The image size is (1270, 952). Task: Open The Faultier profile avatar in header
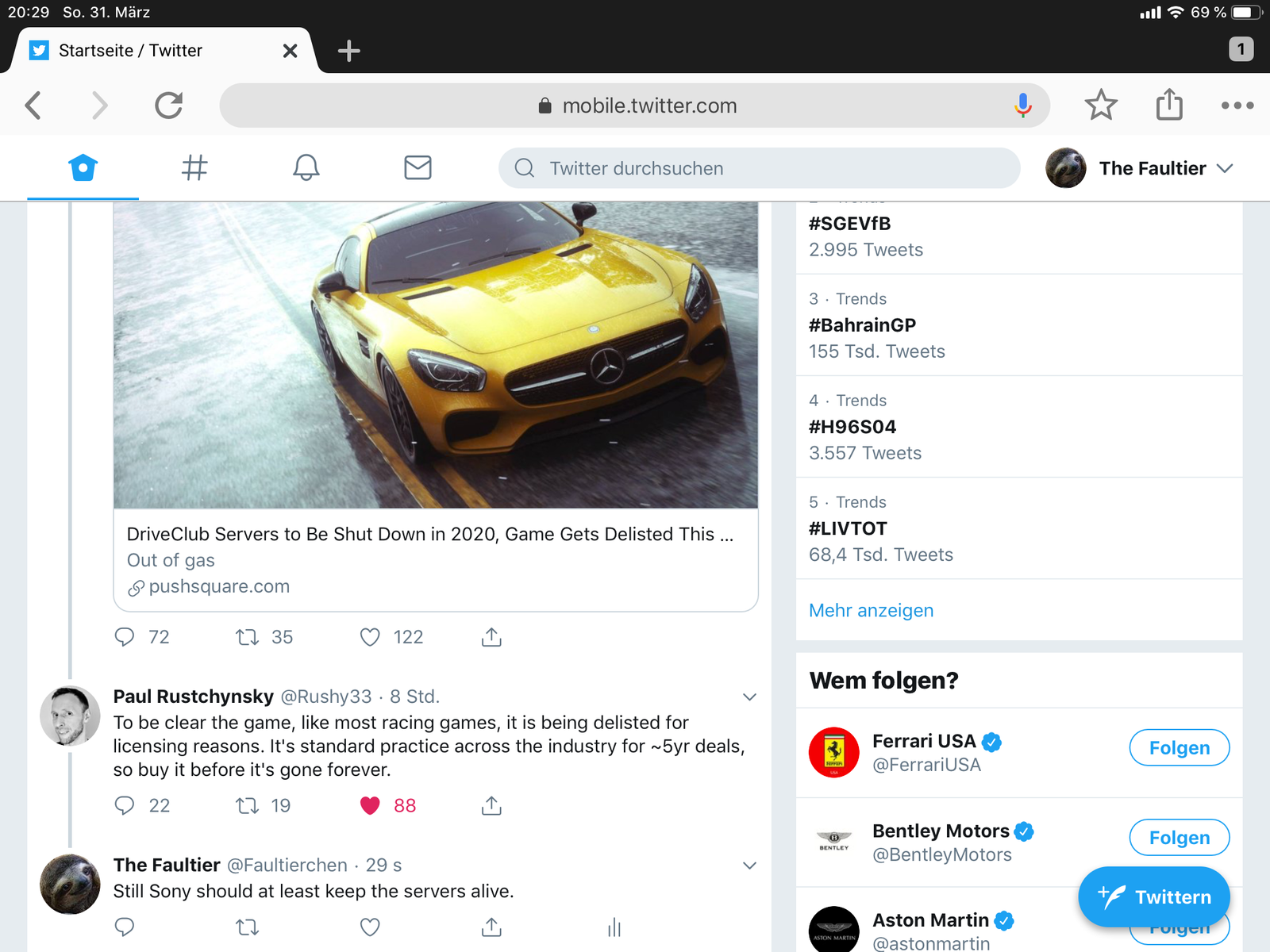coord(1065,167)
